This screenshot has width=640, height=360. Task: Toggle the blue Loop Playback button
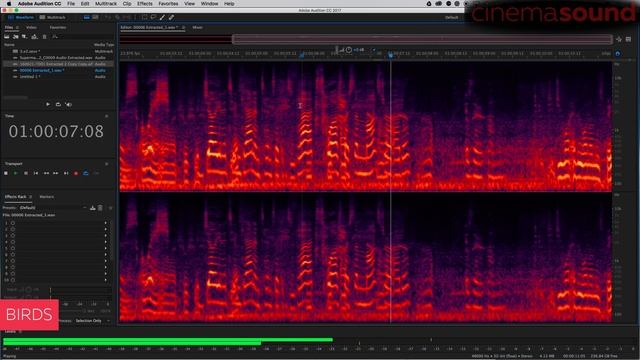[x=86, y=173]
